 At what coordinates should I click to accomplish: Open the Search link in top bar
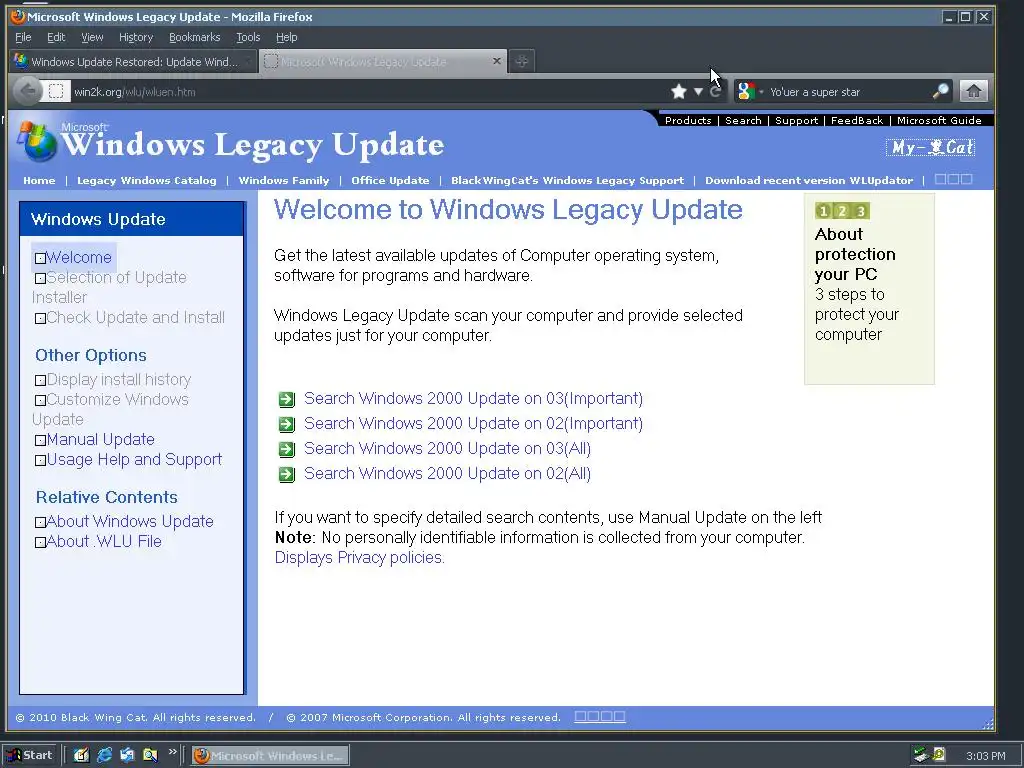(x=743, y=120)
